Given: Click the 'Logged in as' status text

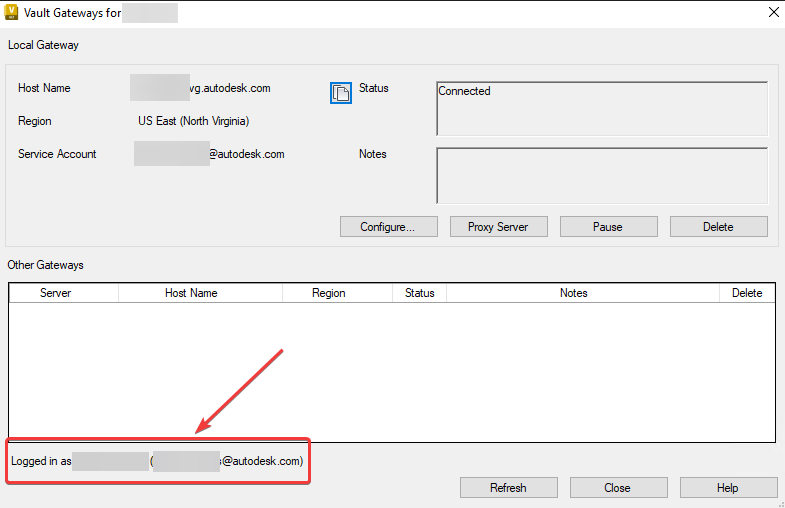Looking at the screenshot, I should tap(41, 461).
